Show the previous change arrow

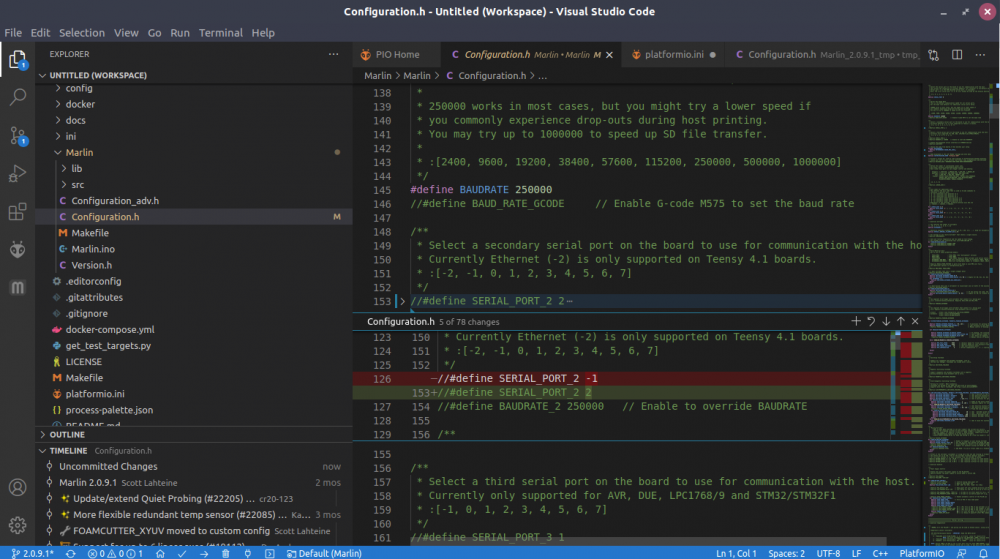(901, 321)
